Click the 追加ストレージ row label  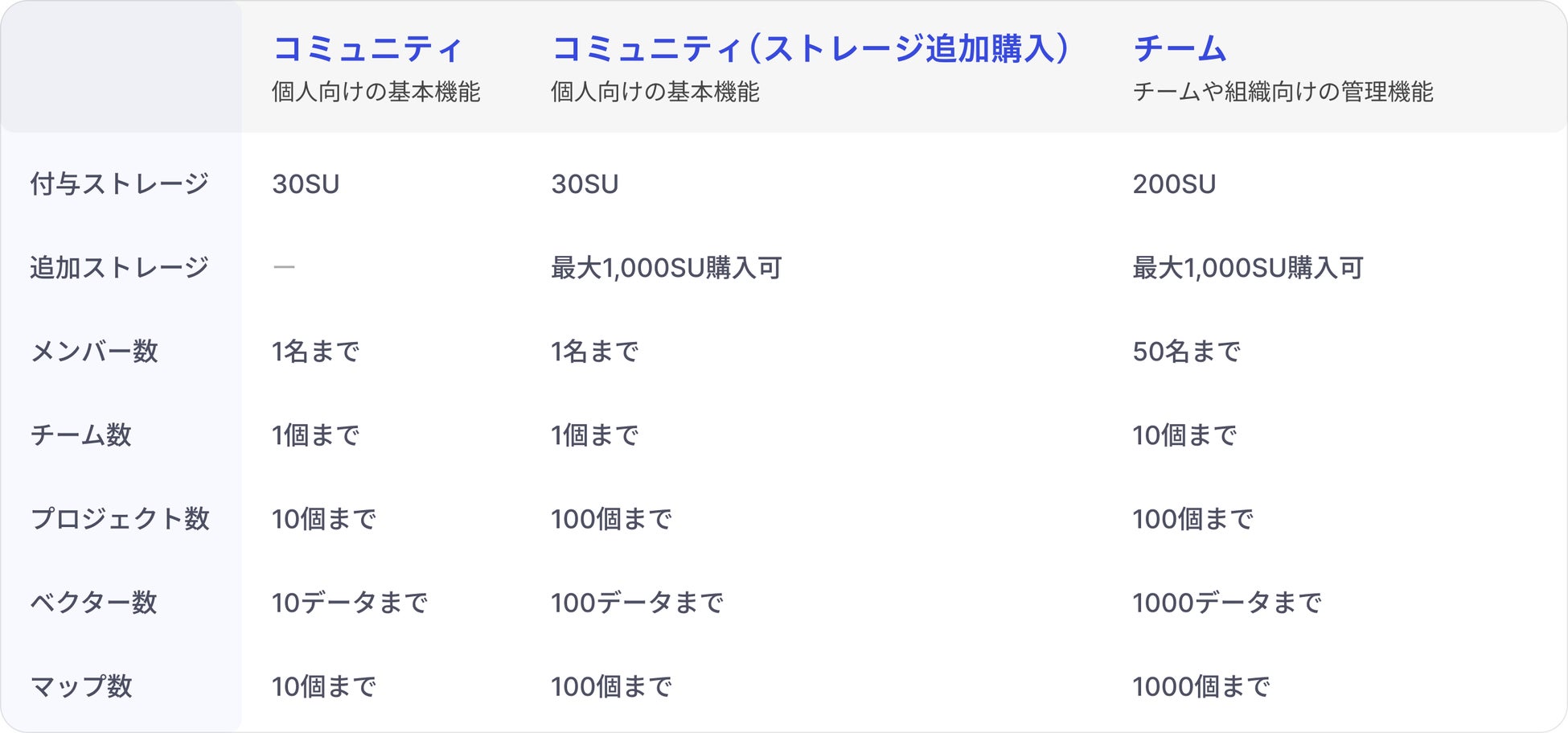click(119, 268)
